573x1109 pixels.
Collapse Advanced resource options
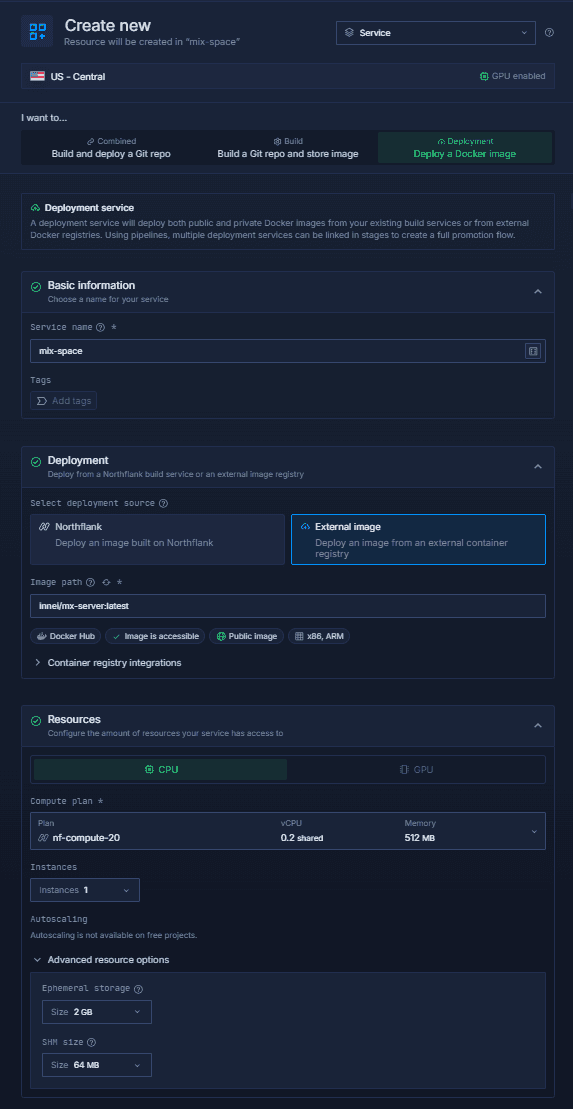[x=100, y=960]
